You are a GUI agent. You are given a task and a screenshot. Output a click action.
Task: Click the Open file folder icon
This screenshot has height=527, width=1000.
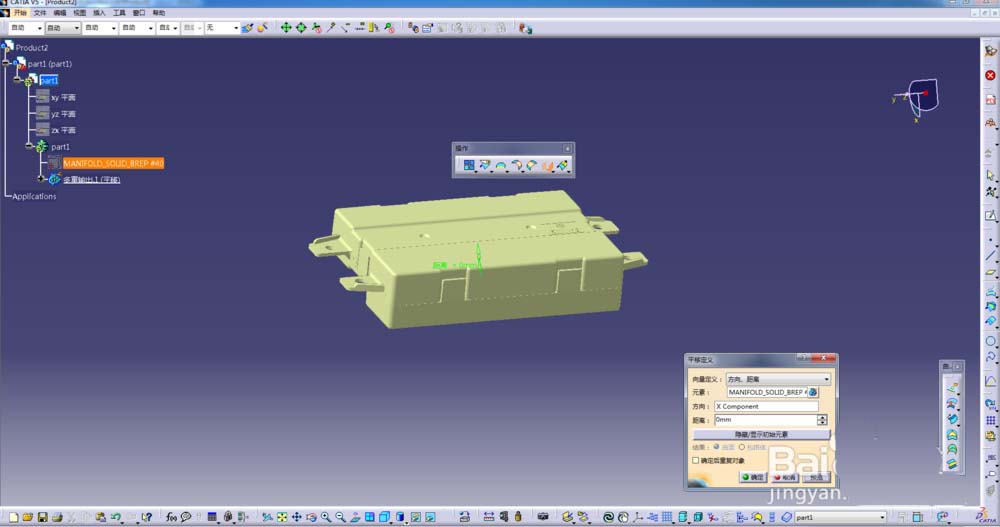pyautogui.click(x=27, y=517)
